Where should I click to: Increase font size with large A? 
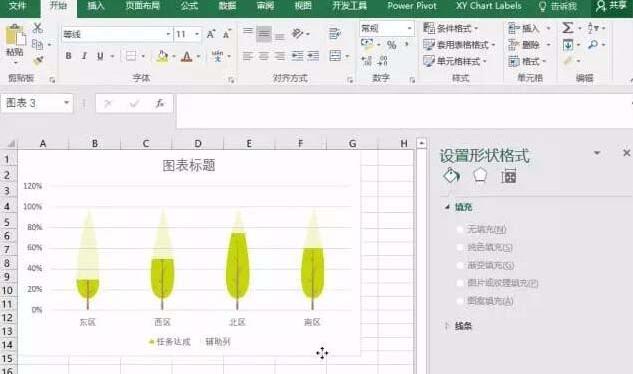click(x=211, y=34)
